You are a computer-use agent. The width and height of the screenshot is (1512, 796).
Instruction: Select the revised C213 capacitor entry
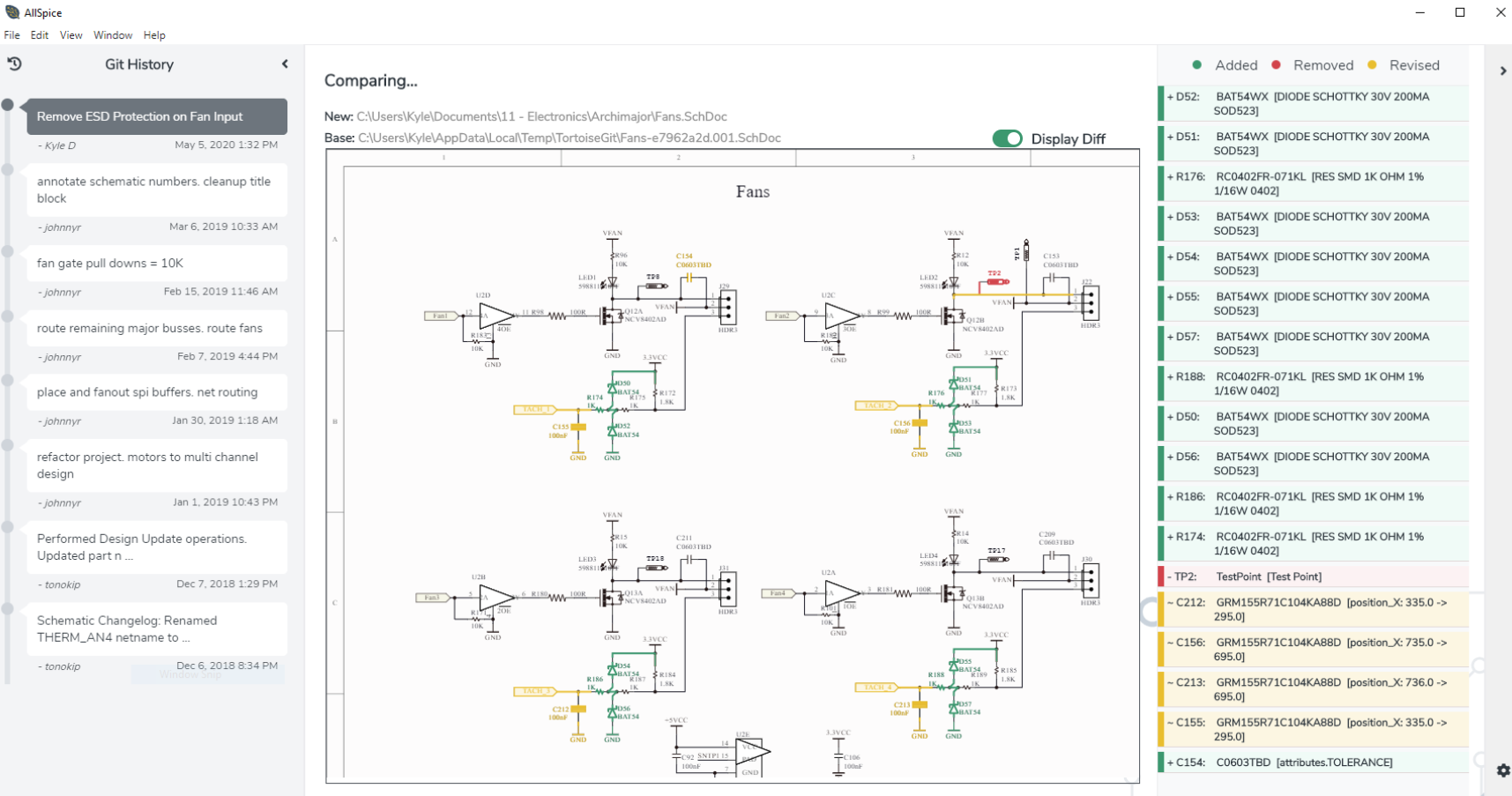tap(1314, 689)
